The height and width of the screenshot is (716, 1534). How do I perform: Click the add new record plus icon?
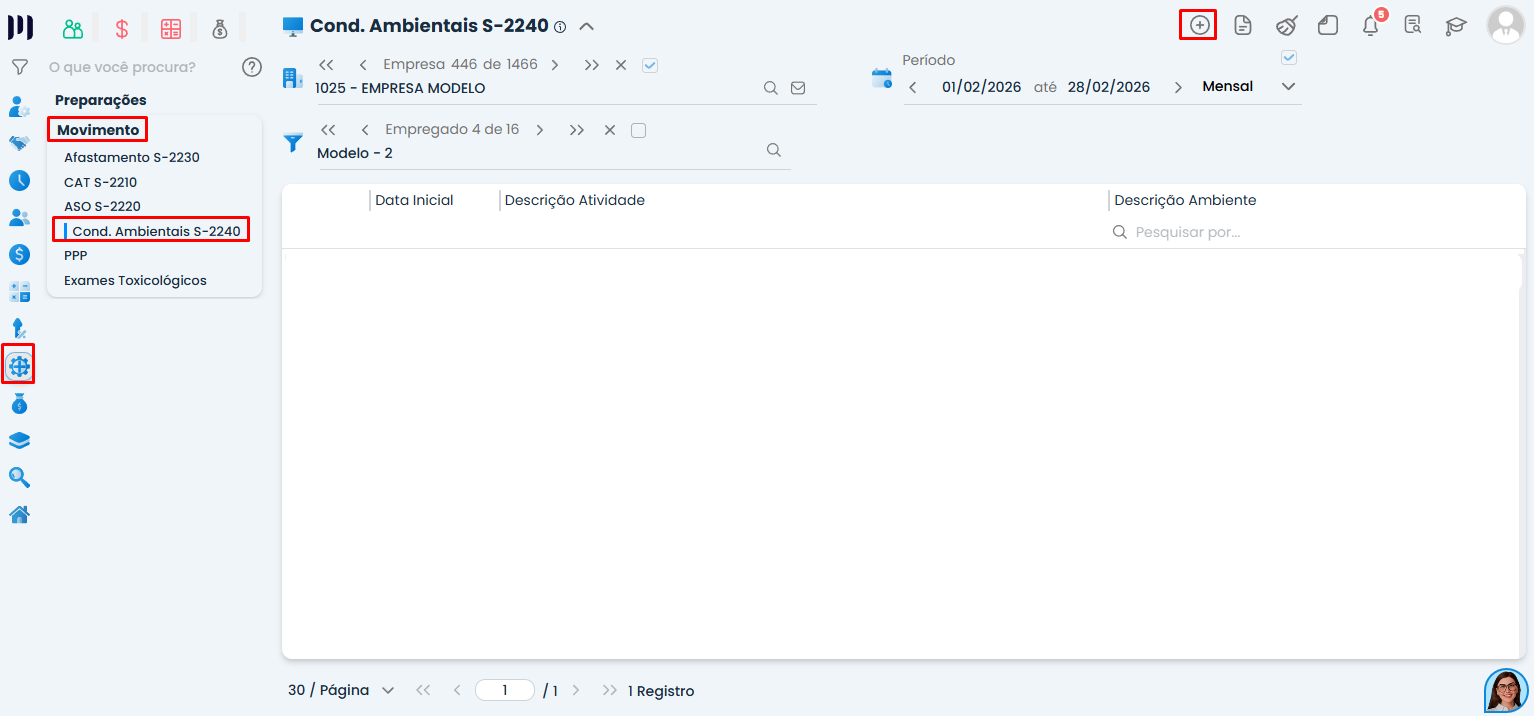(x=1199, y=25)
